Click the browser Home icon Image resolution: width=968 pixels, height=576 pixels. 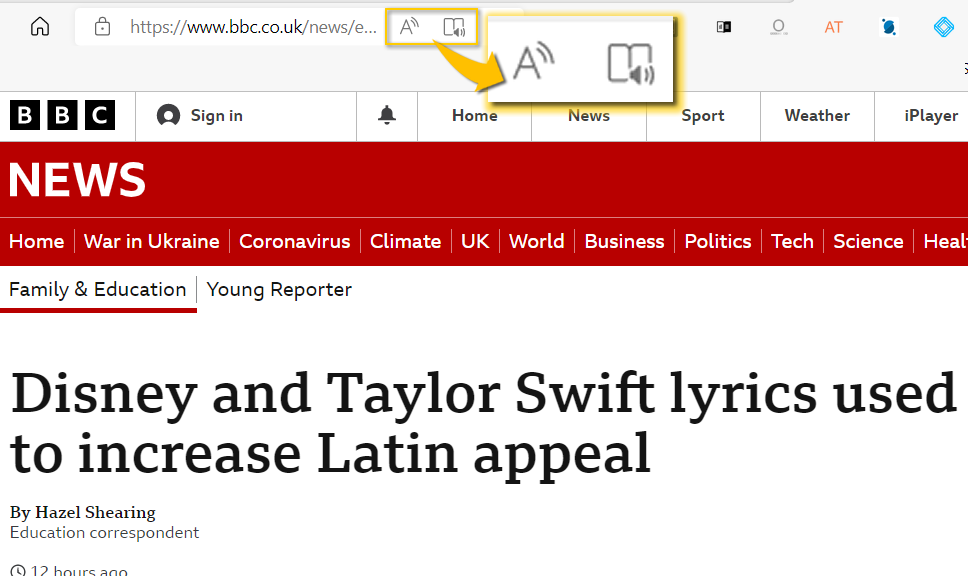coord(40,27)
